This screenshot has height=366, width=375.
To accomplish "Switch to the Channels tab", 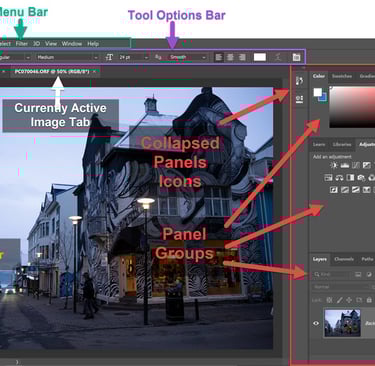I will tap(344, 259).
